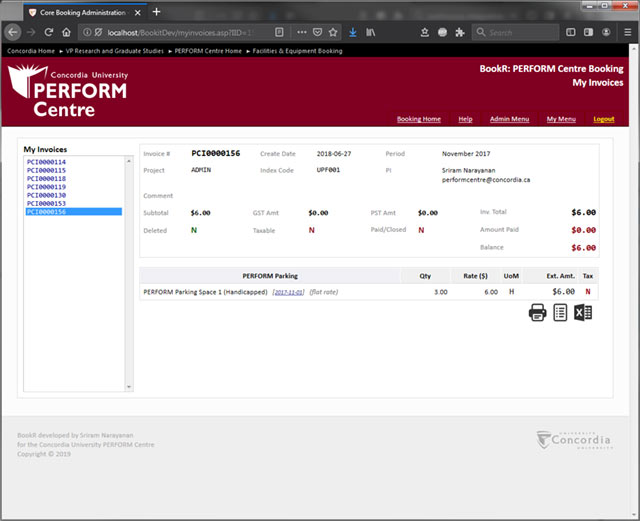The height and width of the screenshot is (521, 640).
Task: Click the Logout link
Action: pos(603,119)
